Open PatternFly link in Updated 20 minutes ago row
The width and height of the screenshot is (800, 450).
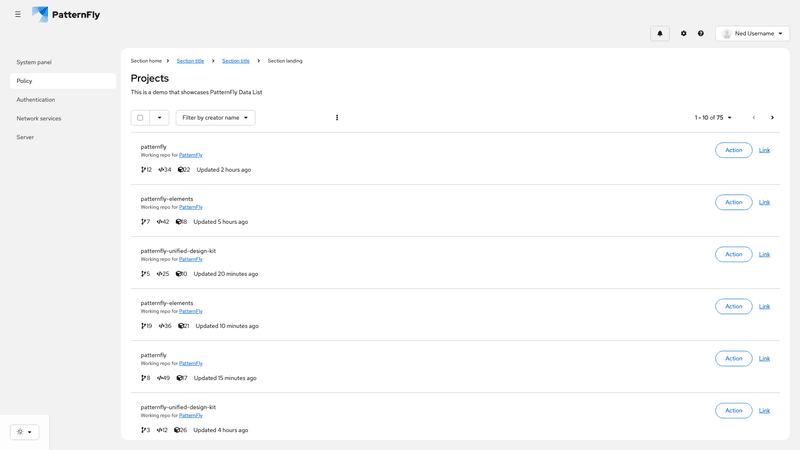pos(191,259)
